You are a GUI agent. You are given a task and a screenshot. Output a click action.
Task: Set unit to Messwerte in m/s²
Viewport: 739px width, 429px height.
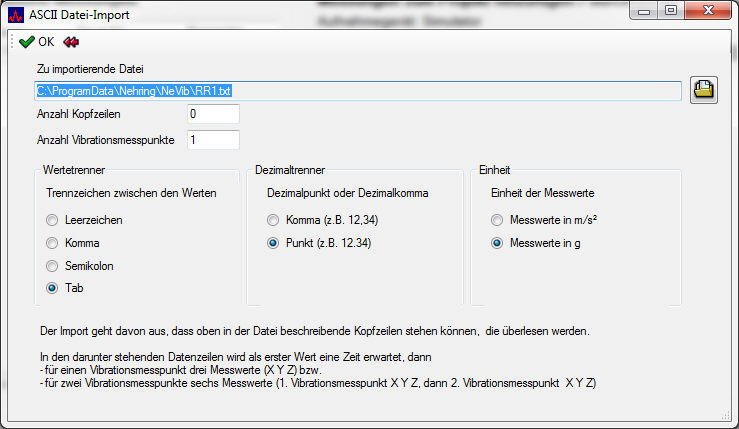tap(497, 220)
